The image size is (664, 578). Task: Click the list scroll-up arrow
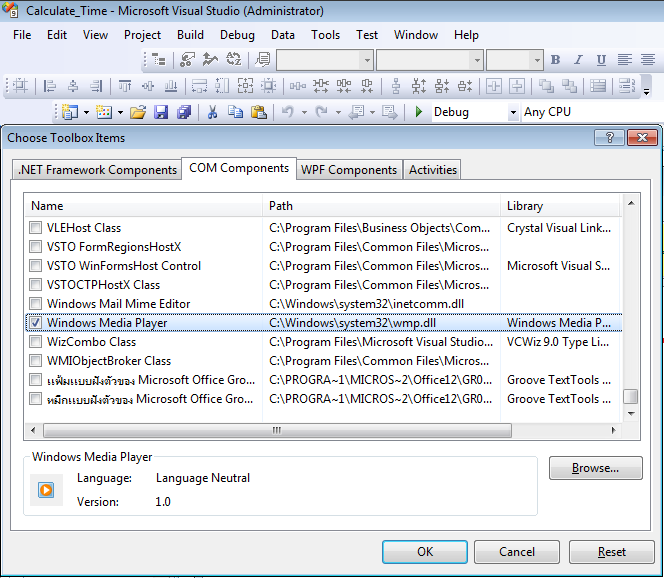pos(631,203)
